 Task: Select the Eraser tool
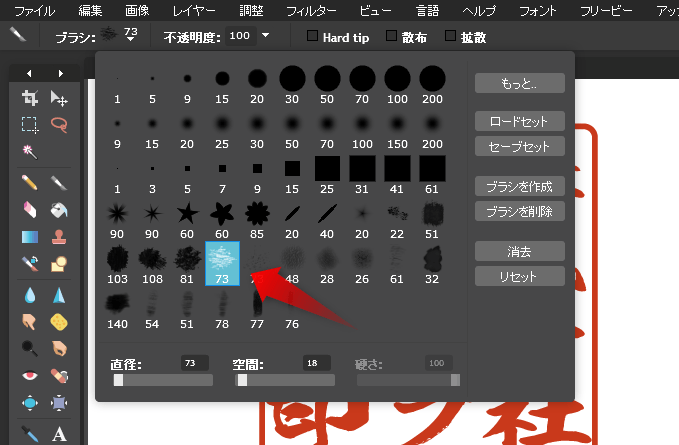click(x=30, y=210)
